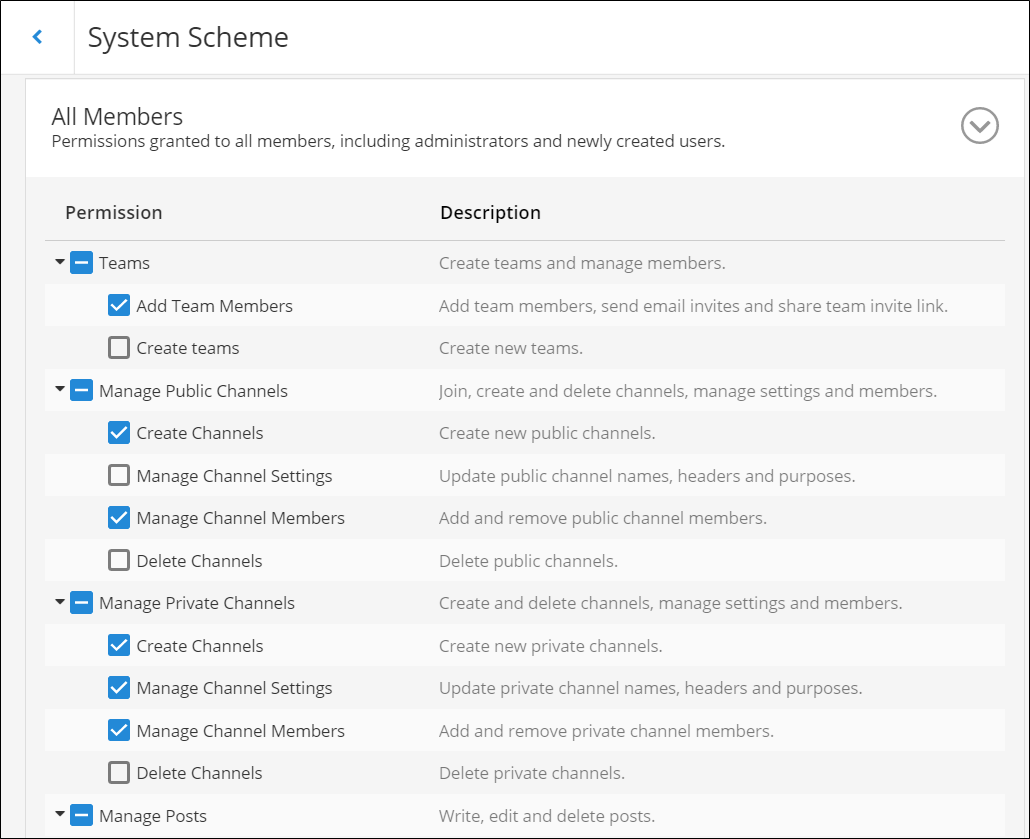Select the Manage Posts row label
The width and height of the screenshot is (1030, 839).
point(153,816)
